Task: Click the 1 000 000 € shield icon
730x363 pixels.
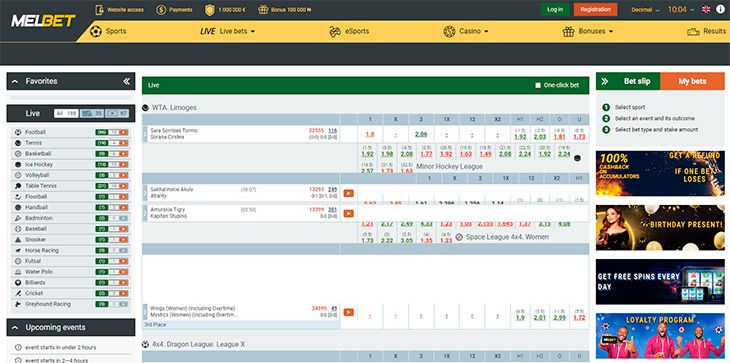Action: (210, 9)
